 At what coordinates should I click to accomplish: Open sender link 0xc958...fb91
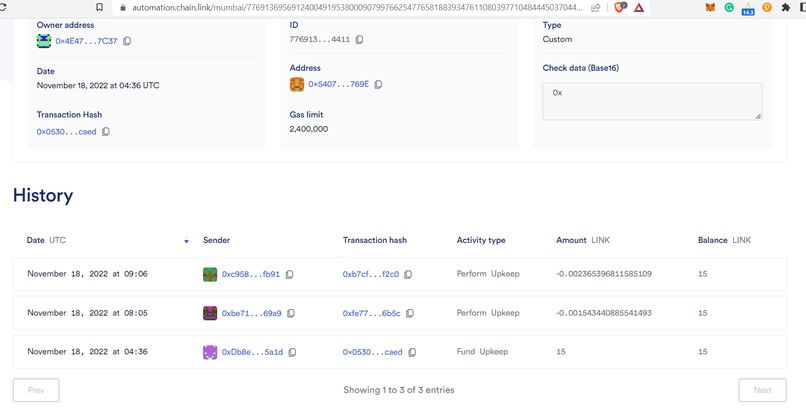(251, 275)
